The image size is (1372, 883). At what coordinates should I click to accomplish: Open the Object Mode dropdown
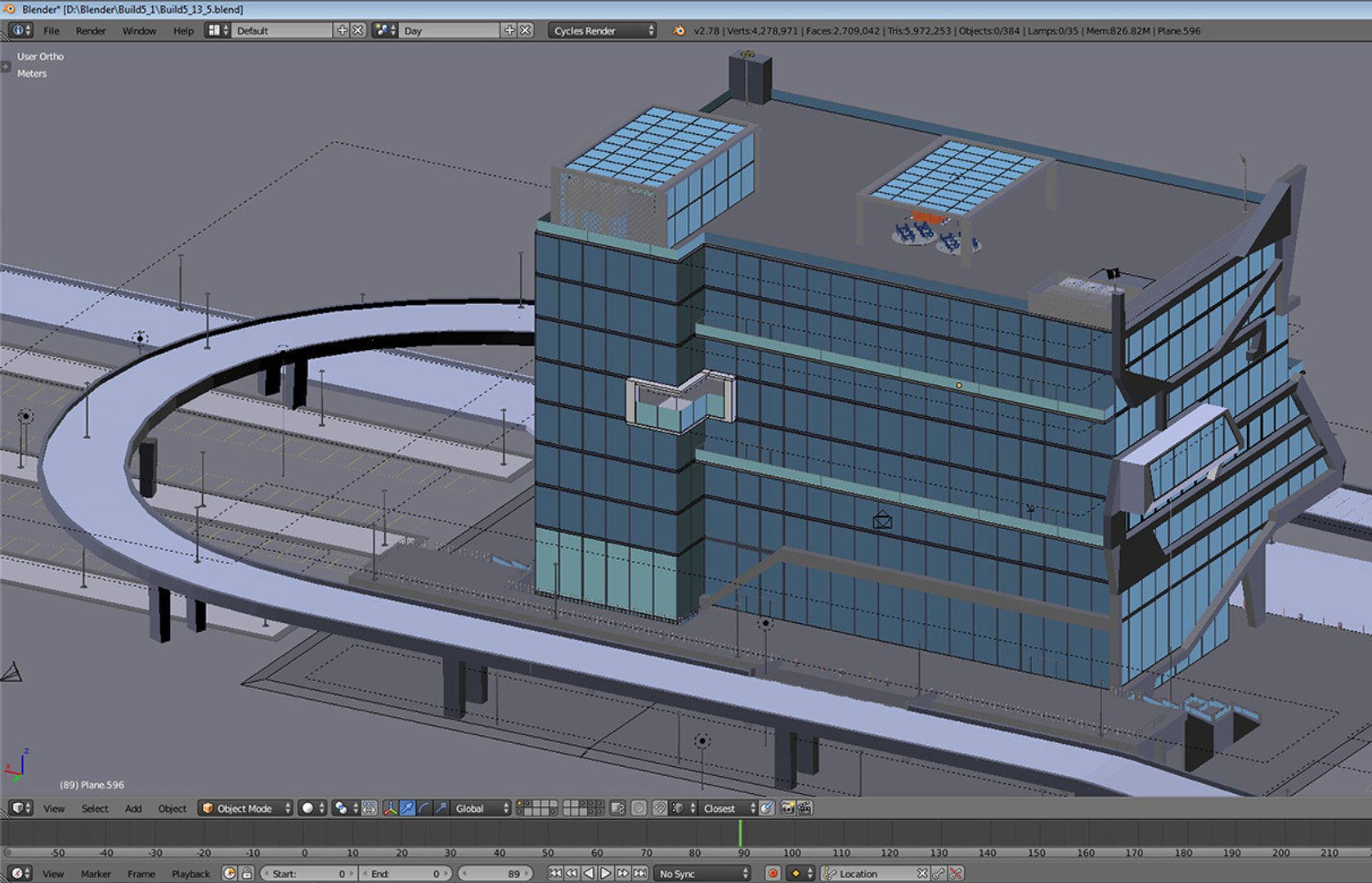(x=245, y=808)
